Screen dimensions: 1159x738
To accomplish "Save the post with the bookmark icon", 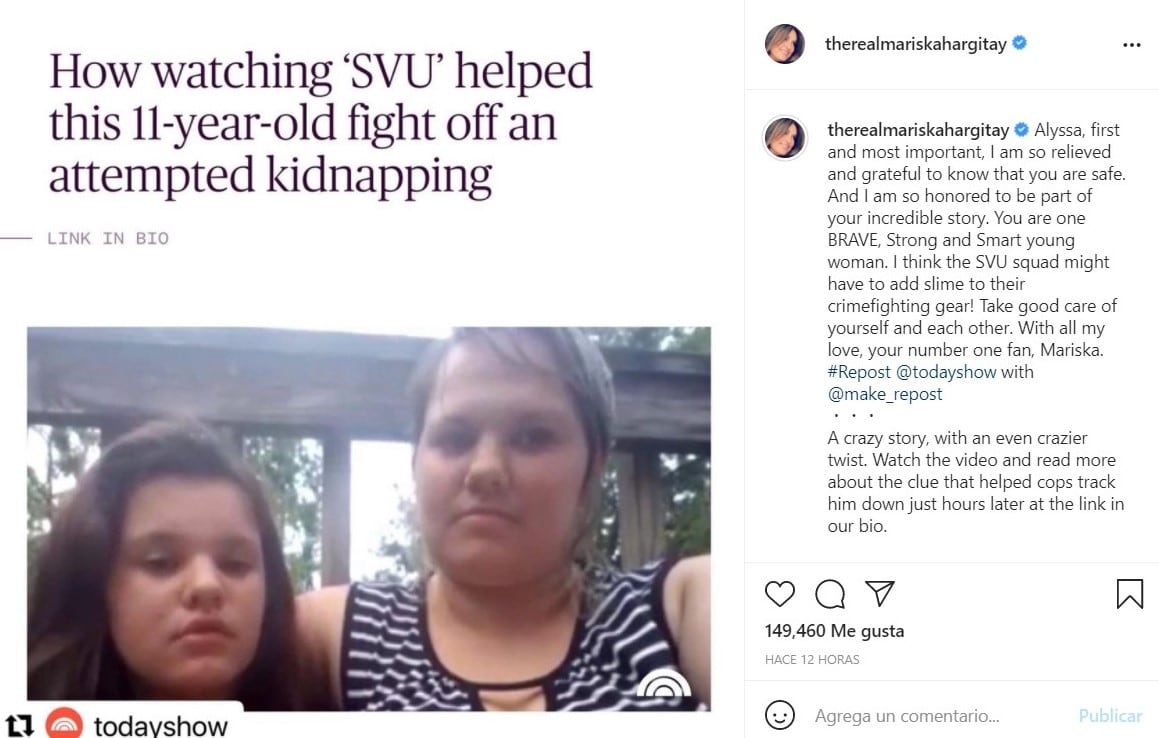I will 1129,594.
